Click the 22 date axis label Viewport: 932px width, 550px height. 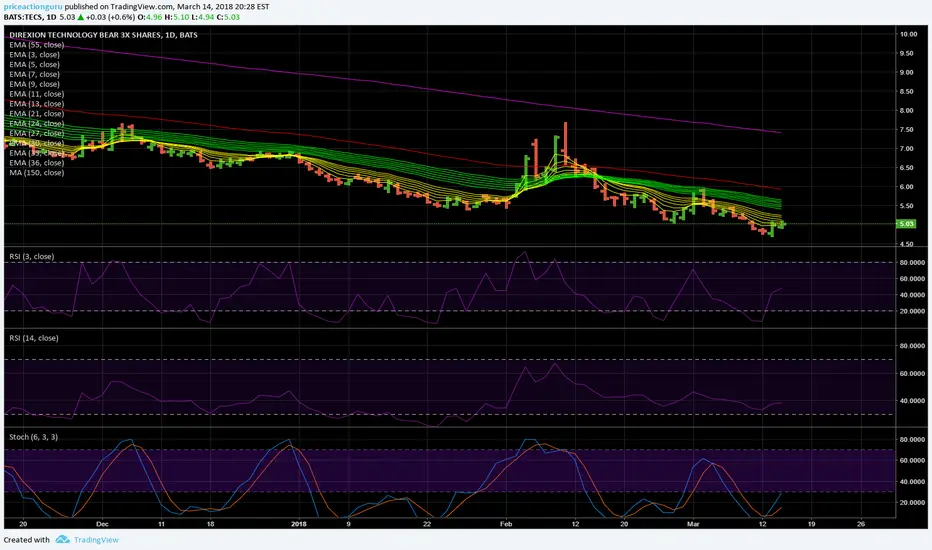pos(427,524)
